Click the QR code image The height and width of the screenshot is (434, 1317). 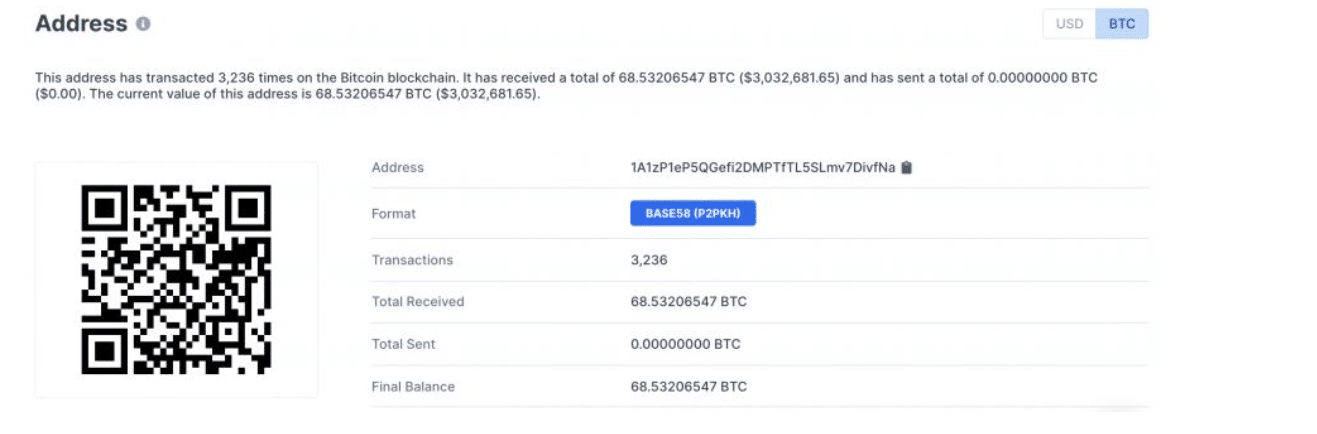176,280
